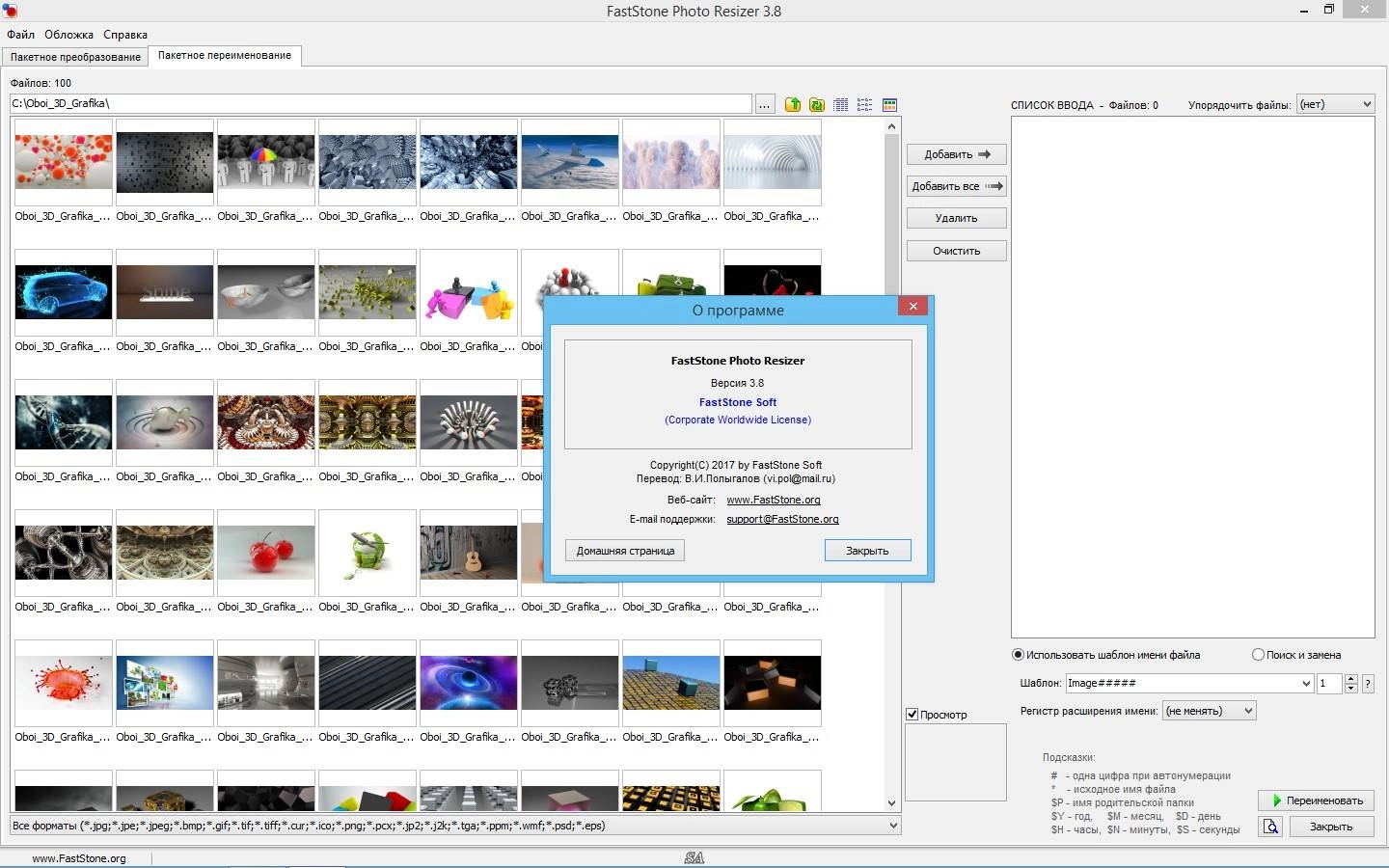Click the Очистить button
This screenshot has height=868, width=1389.
(957, 251)
